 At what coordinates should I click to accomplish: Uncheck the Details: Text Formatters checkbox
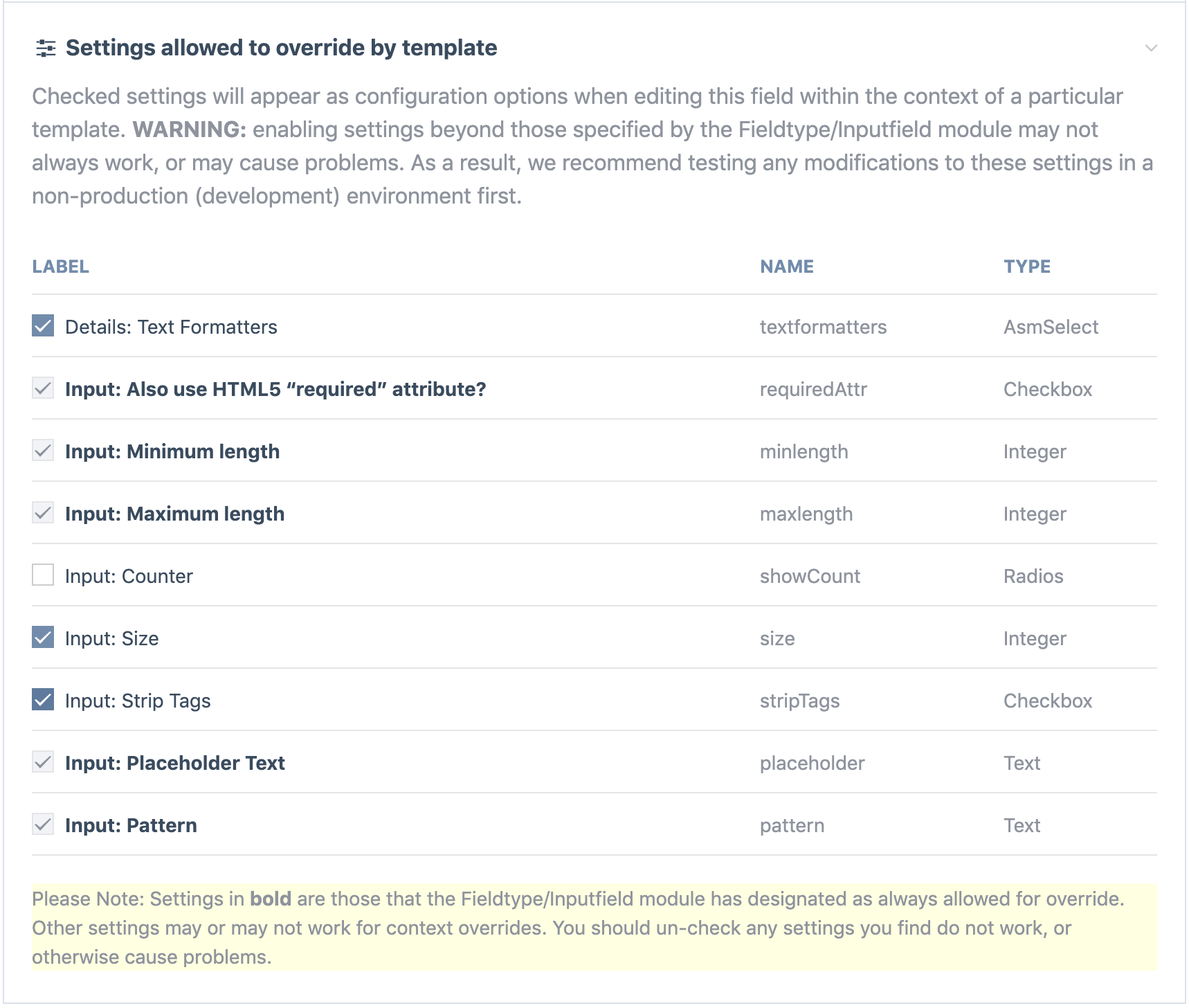(43, 325)
